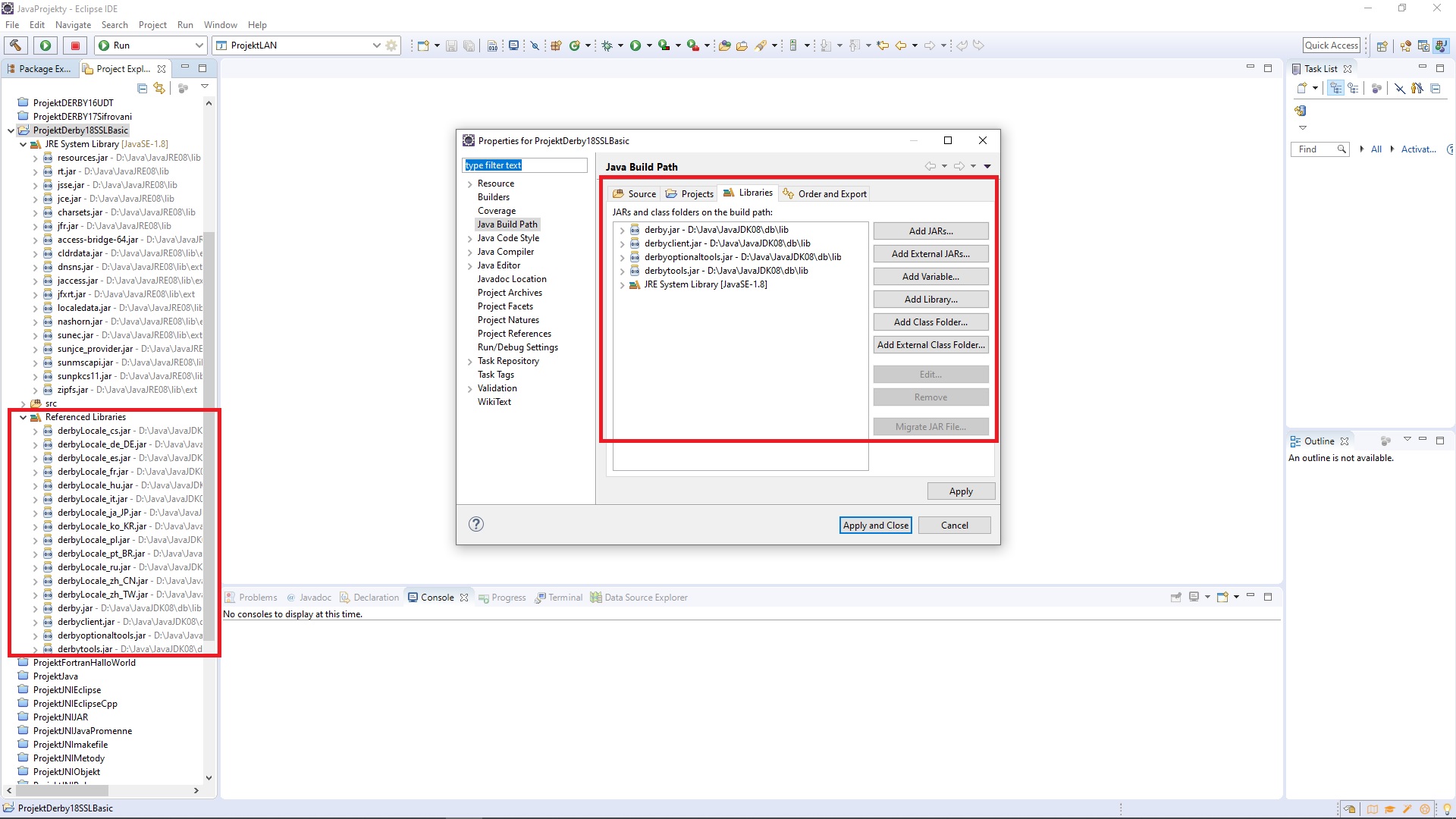The height and width of the screenshot is (819, 1456).
Task: Expand derbyclient.jar in build path list
Action: click(623, 243)
